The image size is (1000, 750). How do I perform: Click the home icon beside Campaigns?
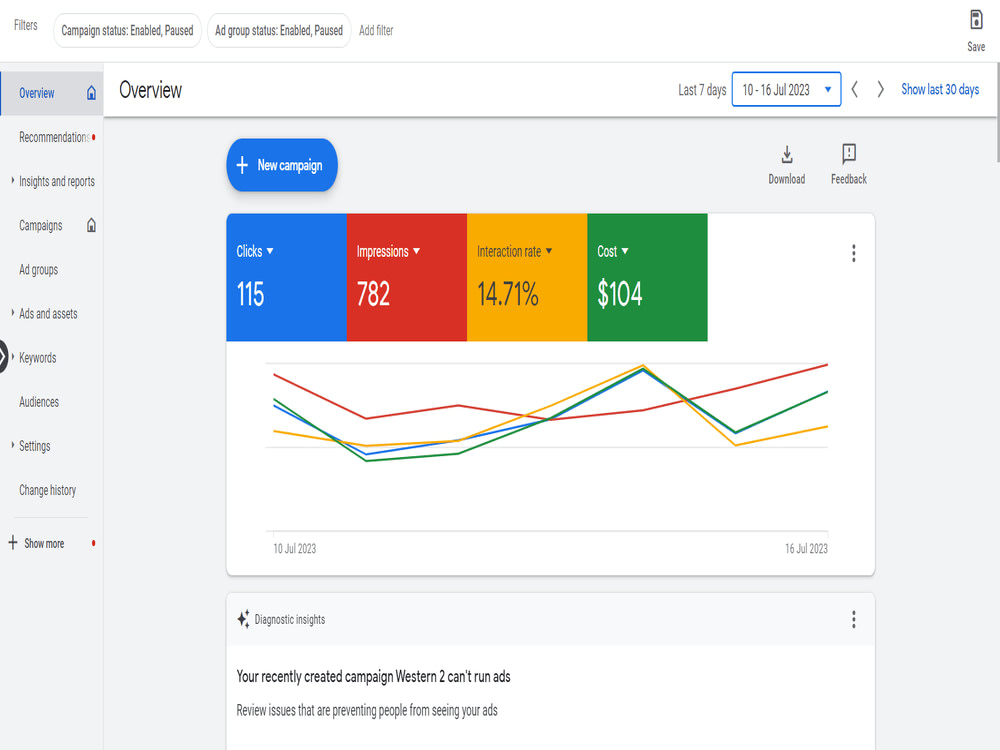91,225
